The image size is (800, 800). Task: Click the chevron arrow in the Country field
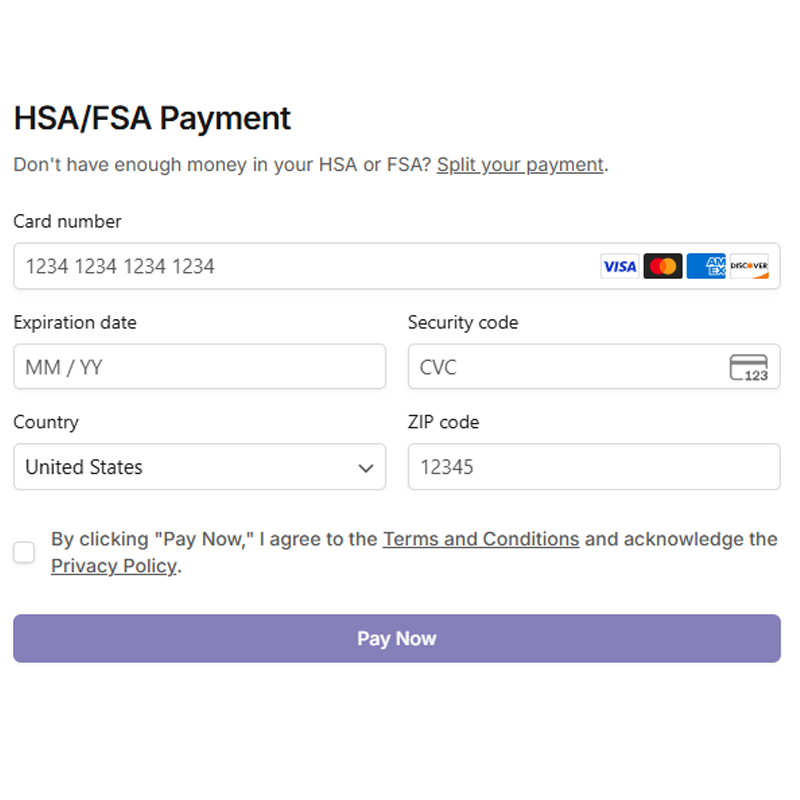pos(366,468)
